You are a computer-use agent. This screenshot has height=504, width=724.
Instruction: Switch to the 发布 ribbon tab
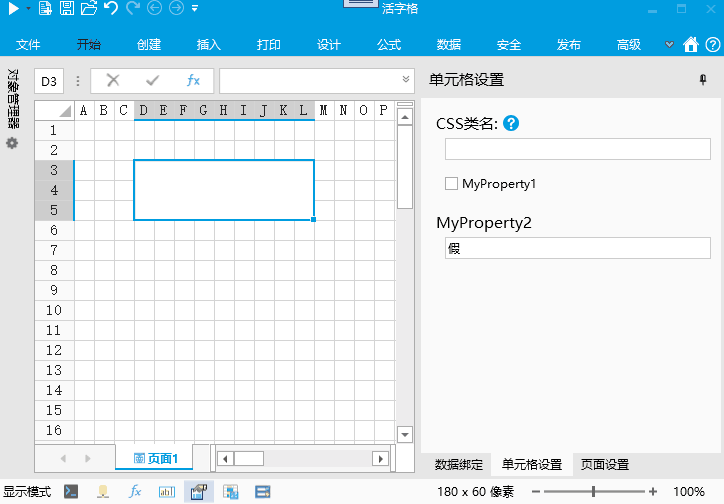568,45
